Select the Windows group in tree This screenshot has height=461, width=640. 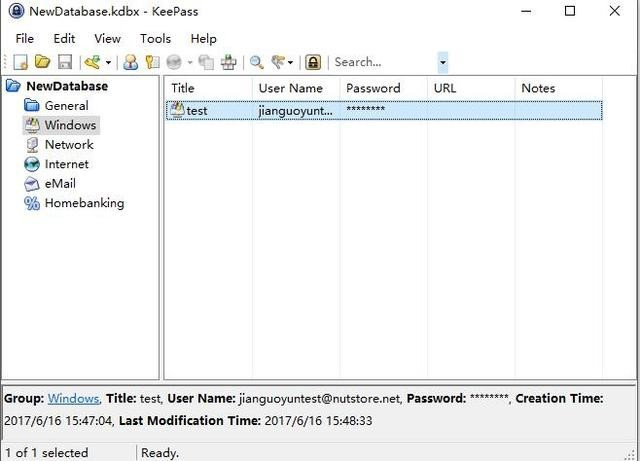click(x=70, y=125)
